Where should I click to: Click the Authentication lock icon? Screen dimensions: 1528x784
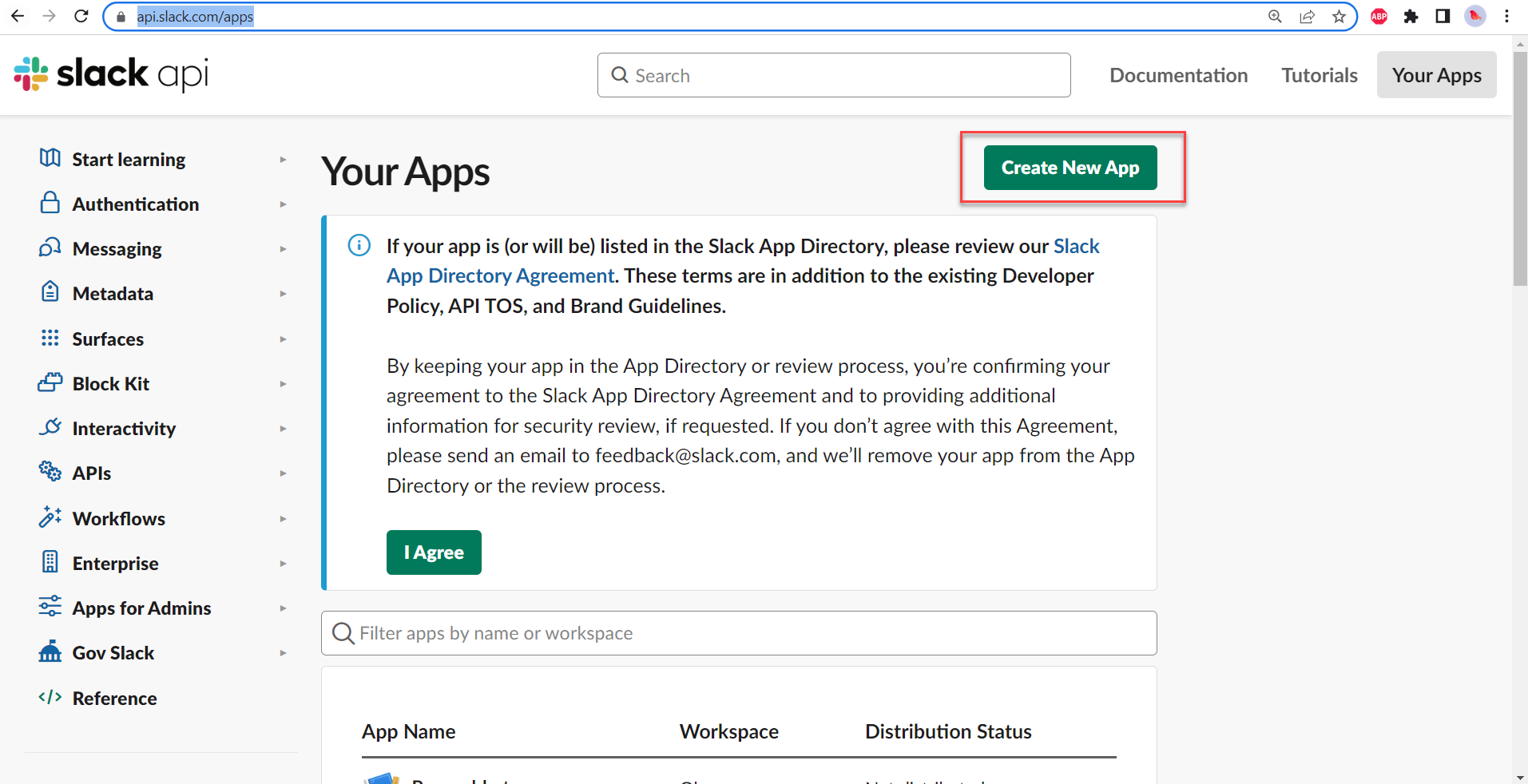[x=50, y=203]
